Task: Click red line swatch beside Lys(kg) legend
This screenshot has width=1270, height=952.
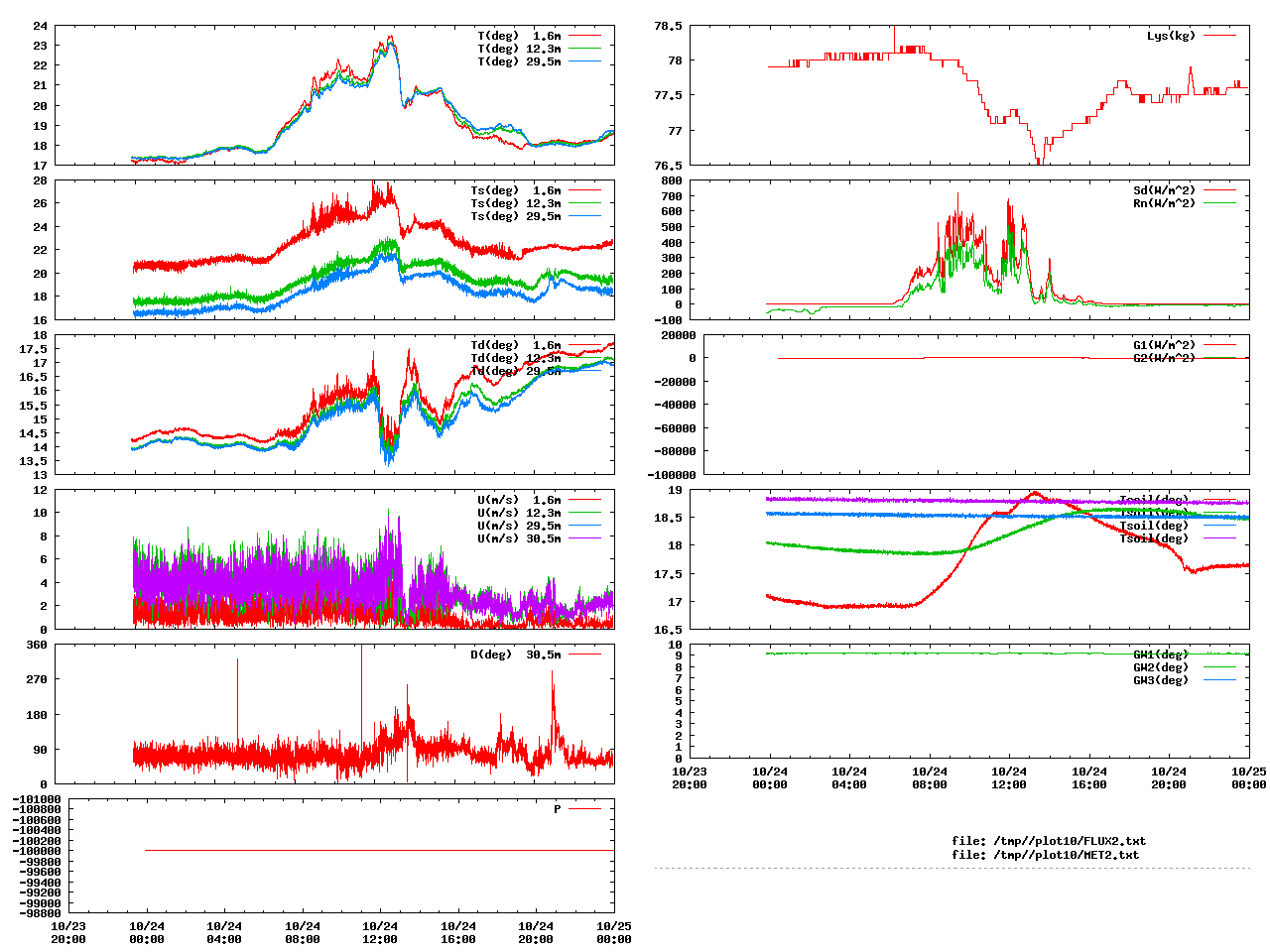Action: point(1219,36)
